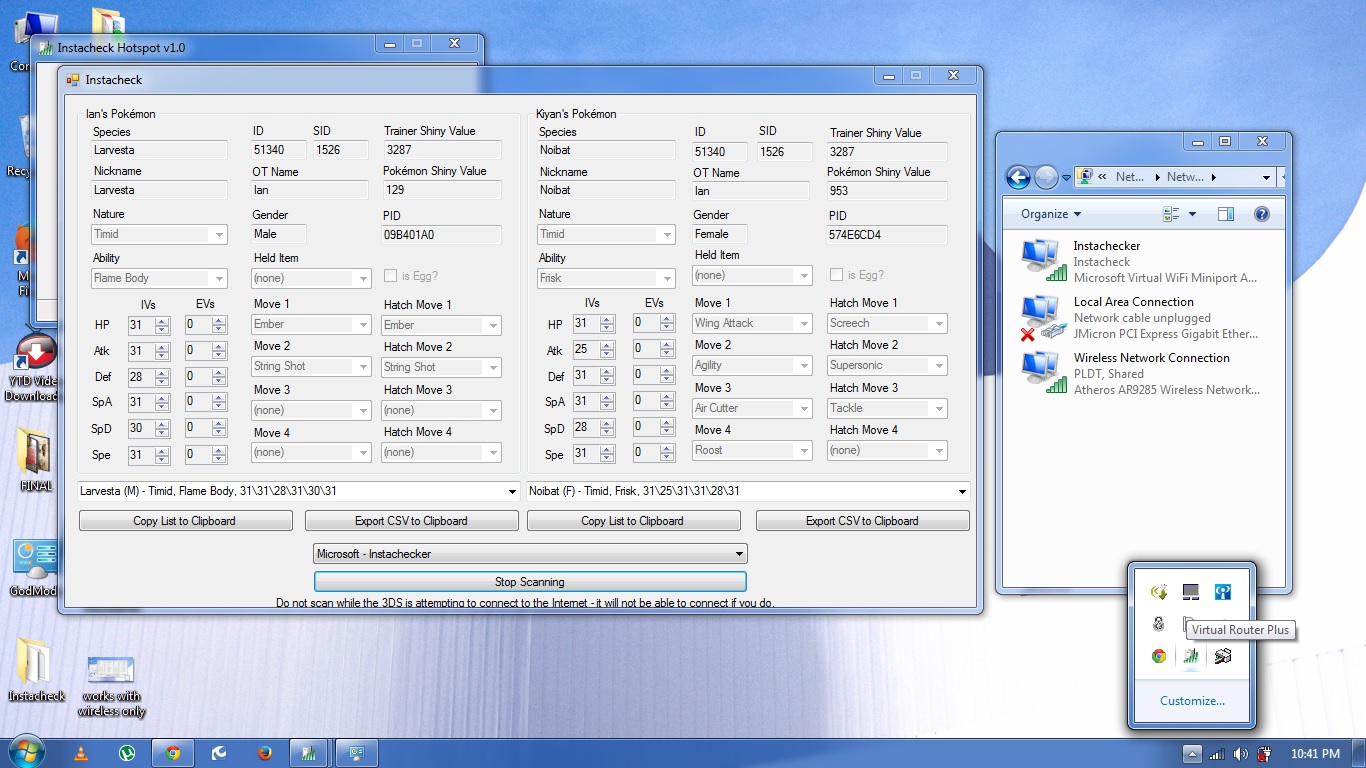
Task: Open the volume speaker tray icon
Action: coord(1241,754)
